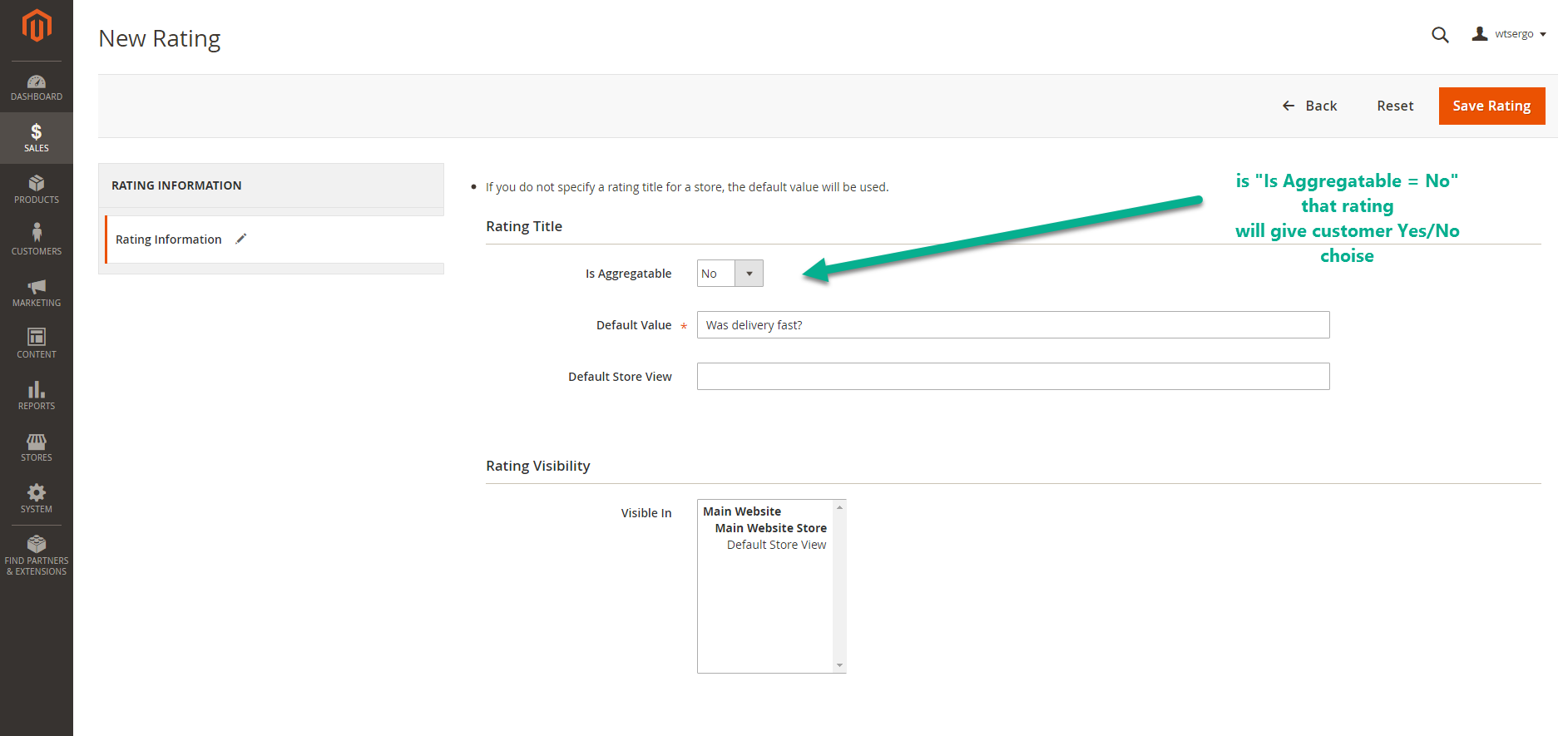Viewport: 1568px width, 736px height.
Task: Click the Default Value input field
Action: (x=1013, y=325)
